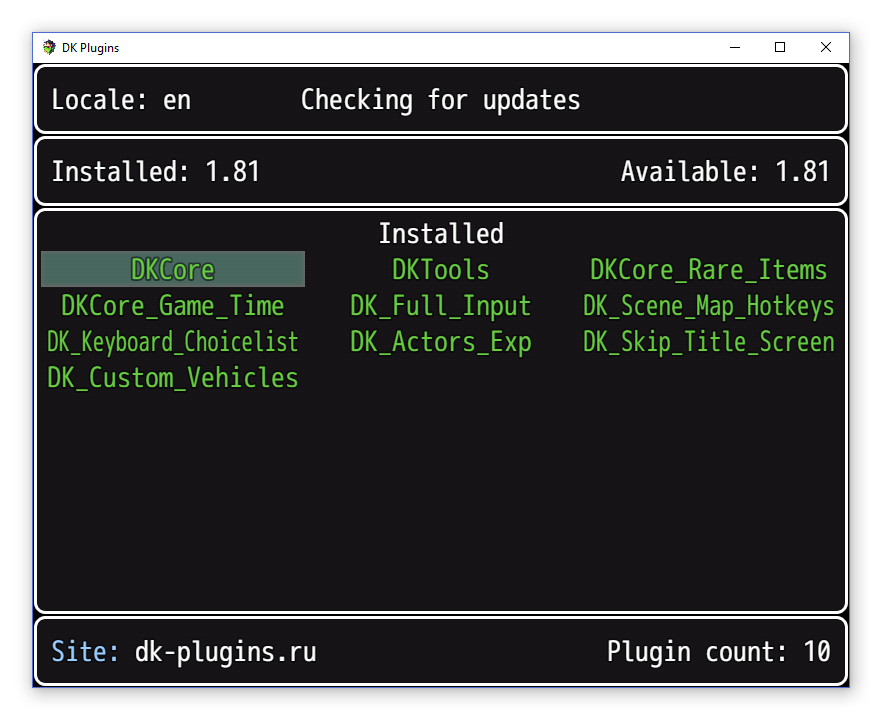
Task: Click the DK Plugins app icon in title bar
Action: coord(49,47)
